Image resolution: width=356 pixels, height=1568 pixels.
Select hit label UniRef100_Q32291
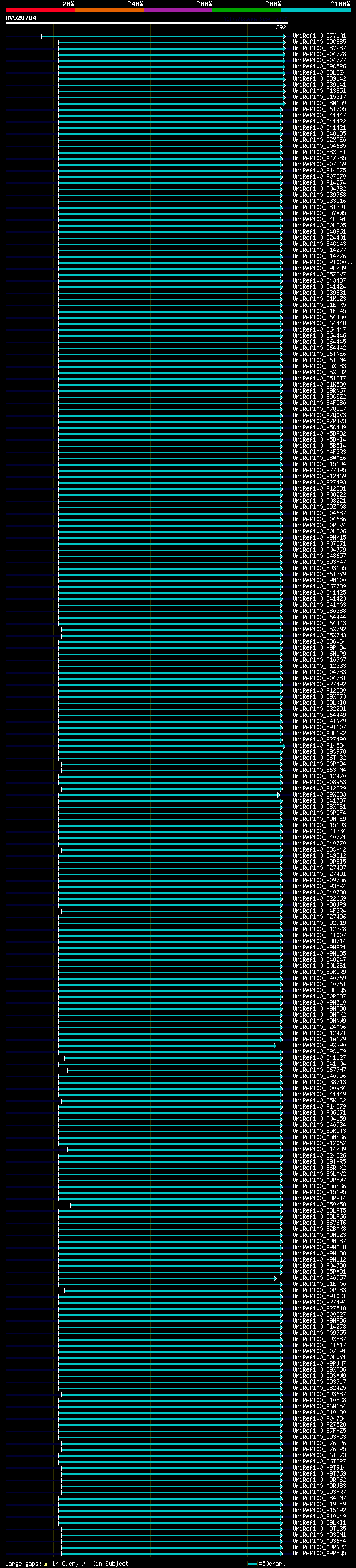point(319,709)
